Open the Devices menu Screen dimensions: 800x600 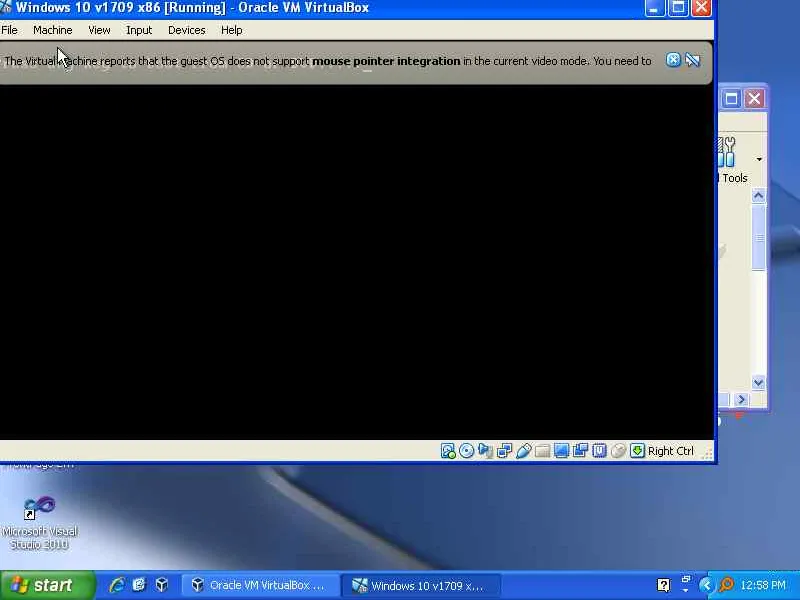pos(187,30)
